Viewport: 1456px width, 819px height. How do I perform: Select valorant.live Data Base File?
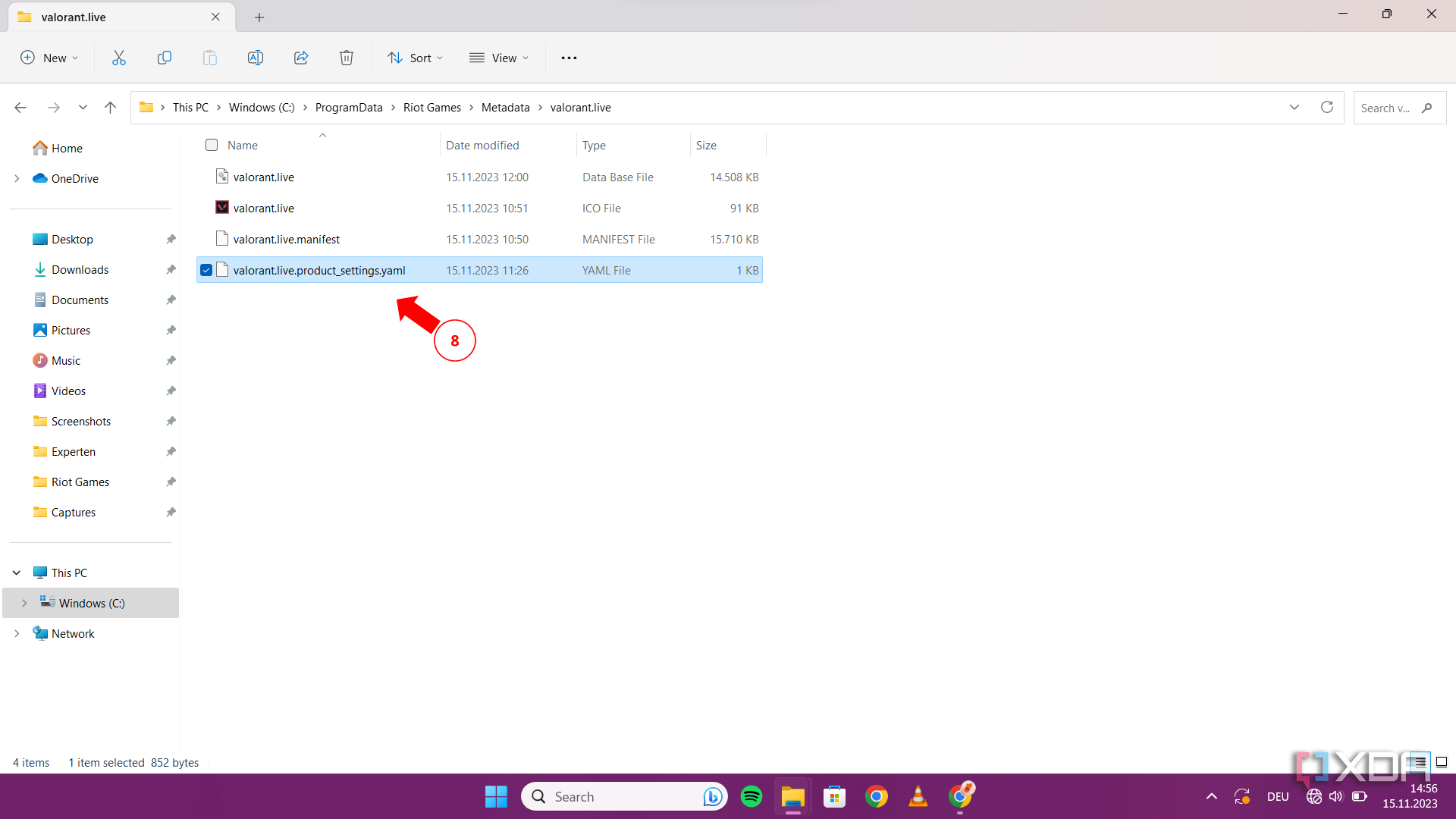pos(479,177)
